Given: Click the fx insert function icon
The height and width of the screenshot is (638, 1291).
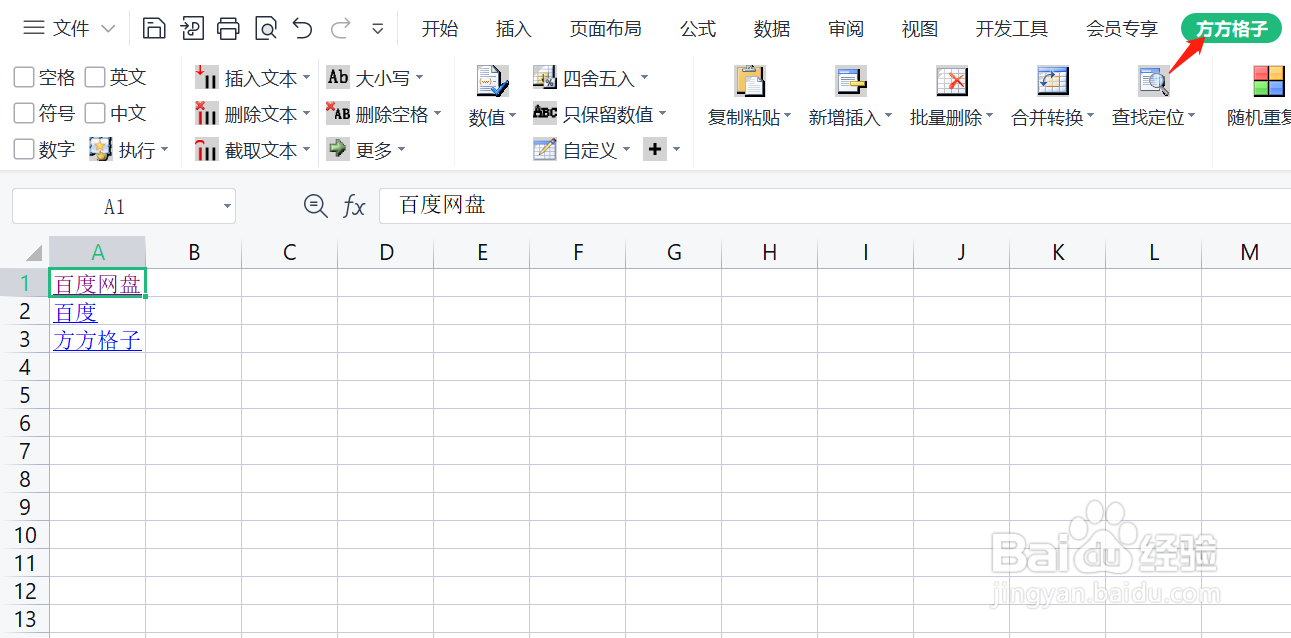Looking at the screenshot, I should [354, 207].
